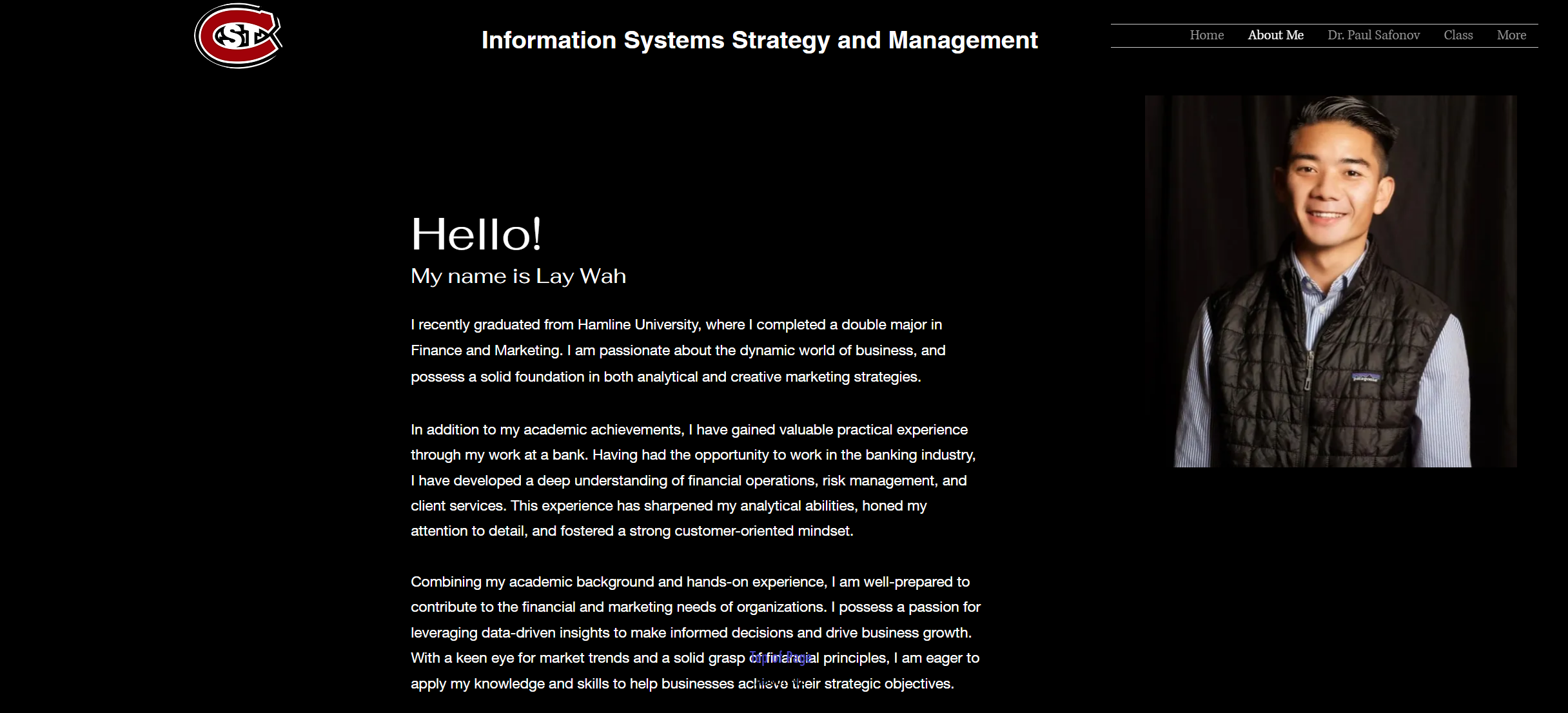Viewport: 1568px width, 713px height.
Task: Select the About Me navigation item
Action: coord(1275,35)
